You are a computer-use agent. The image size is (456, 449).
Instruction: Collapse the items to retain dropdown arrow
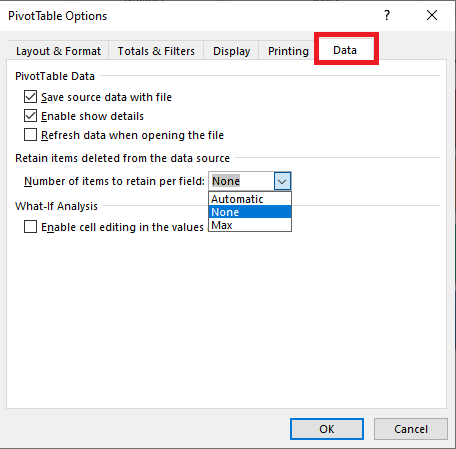282,181
